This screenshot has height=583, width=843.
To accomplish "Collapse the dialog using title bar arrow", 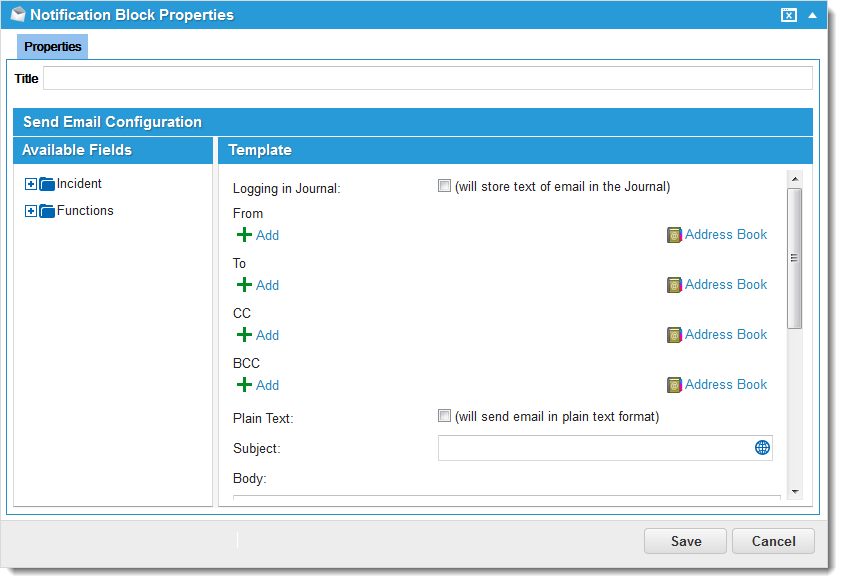I will coord(812,15).
